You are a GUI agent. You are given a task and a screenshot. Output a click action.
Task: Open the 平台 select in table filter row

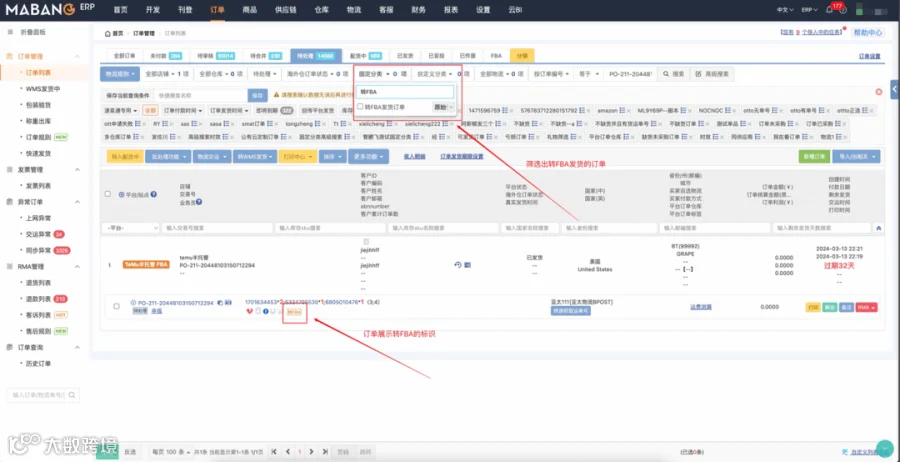pos(130,228)
